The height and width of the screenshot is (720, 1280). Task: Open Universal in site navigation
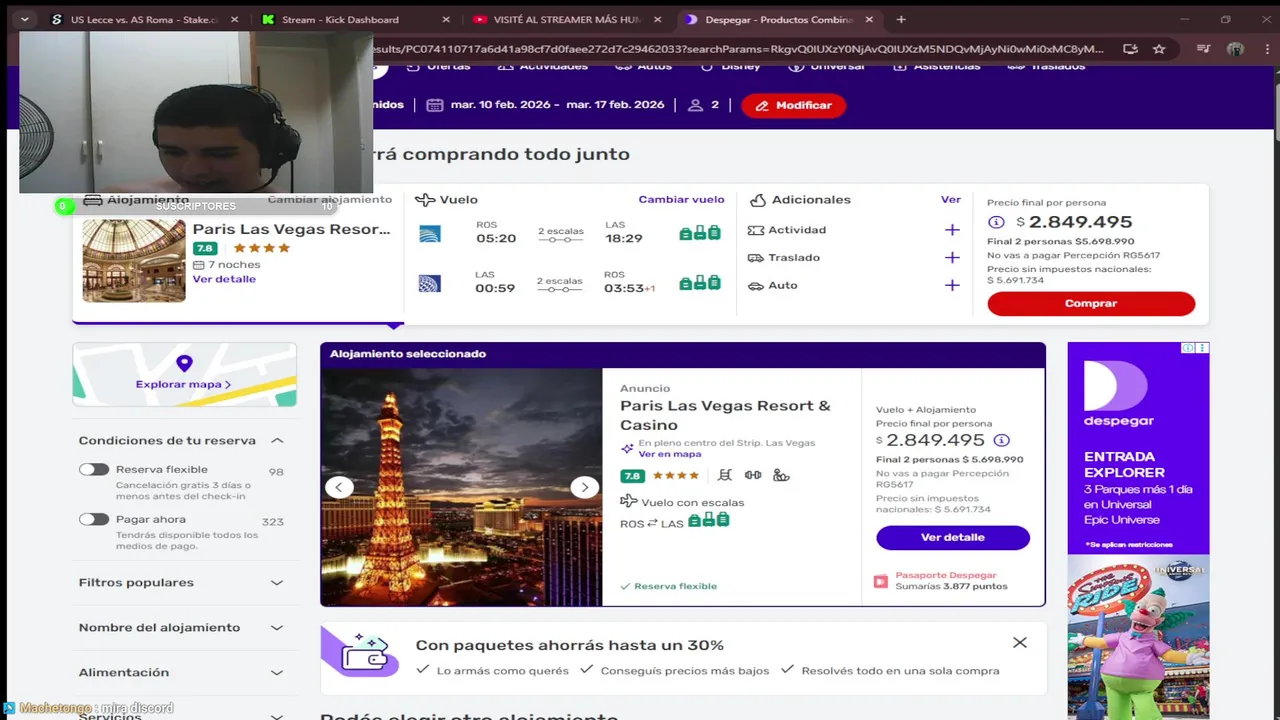[x=826, y=66]
